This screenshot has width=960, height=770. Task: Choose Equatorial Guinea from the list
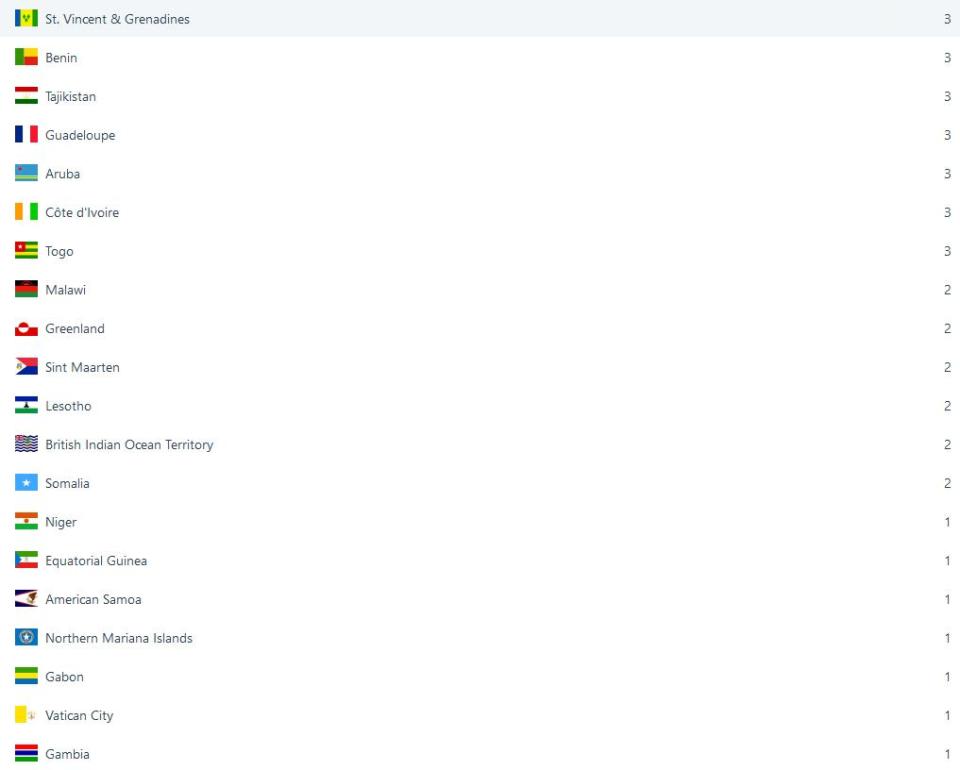(96, 561)
